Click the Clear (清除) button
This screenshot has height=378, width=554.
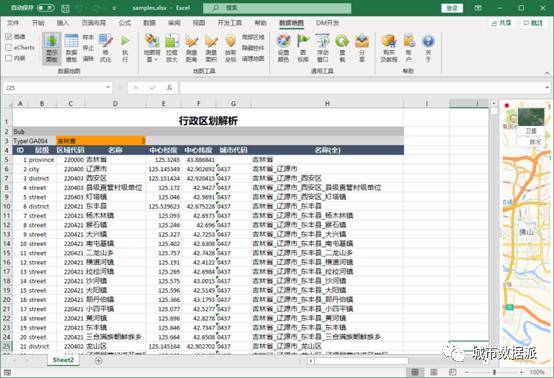click(x=88, y=59)
